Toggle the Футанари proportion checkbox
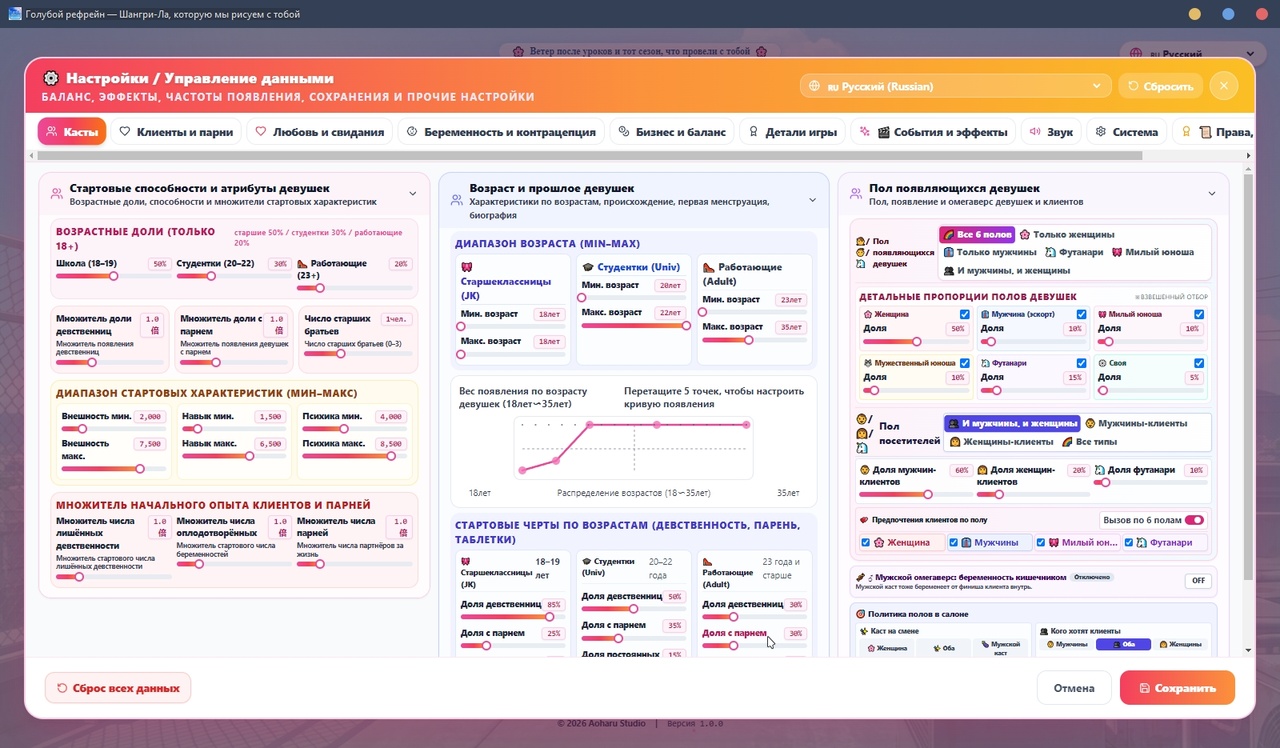 pyautogui.click(x=1081, y=363)
